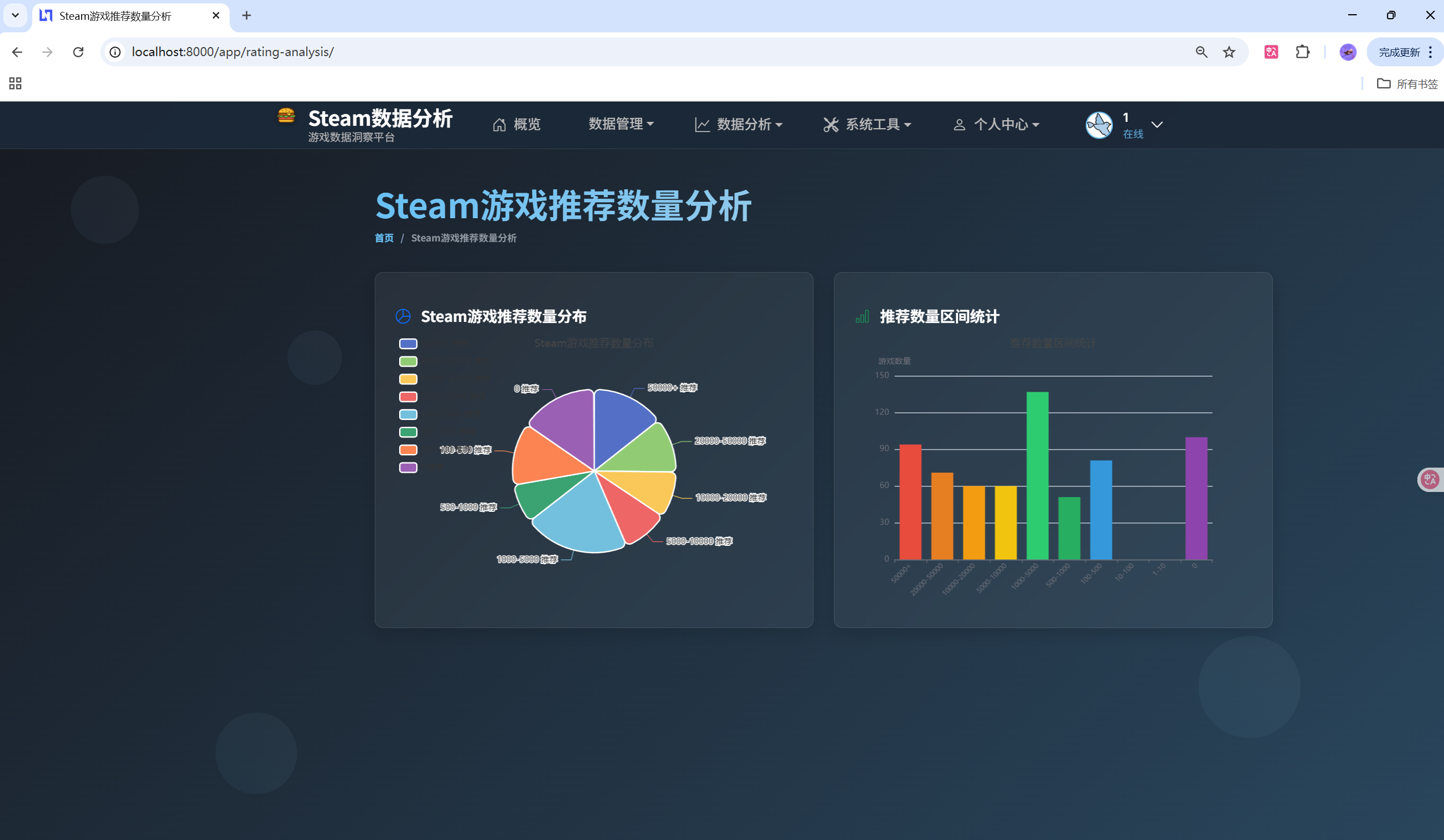Click the 游戏数据洞察平台 subtitle text
This screenshot has width=1444, height=840.
point(352,138)
